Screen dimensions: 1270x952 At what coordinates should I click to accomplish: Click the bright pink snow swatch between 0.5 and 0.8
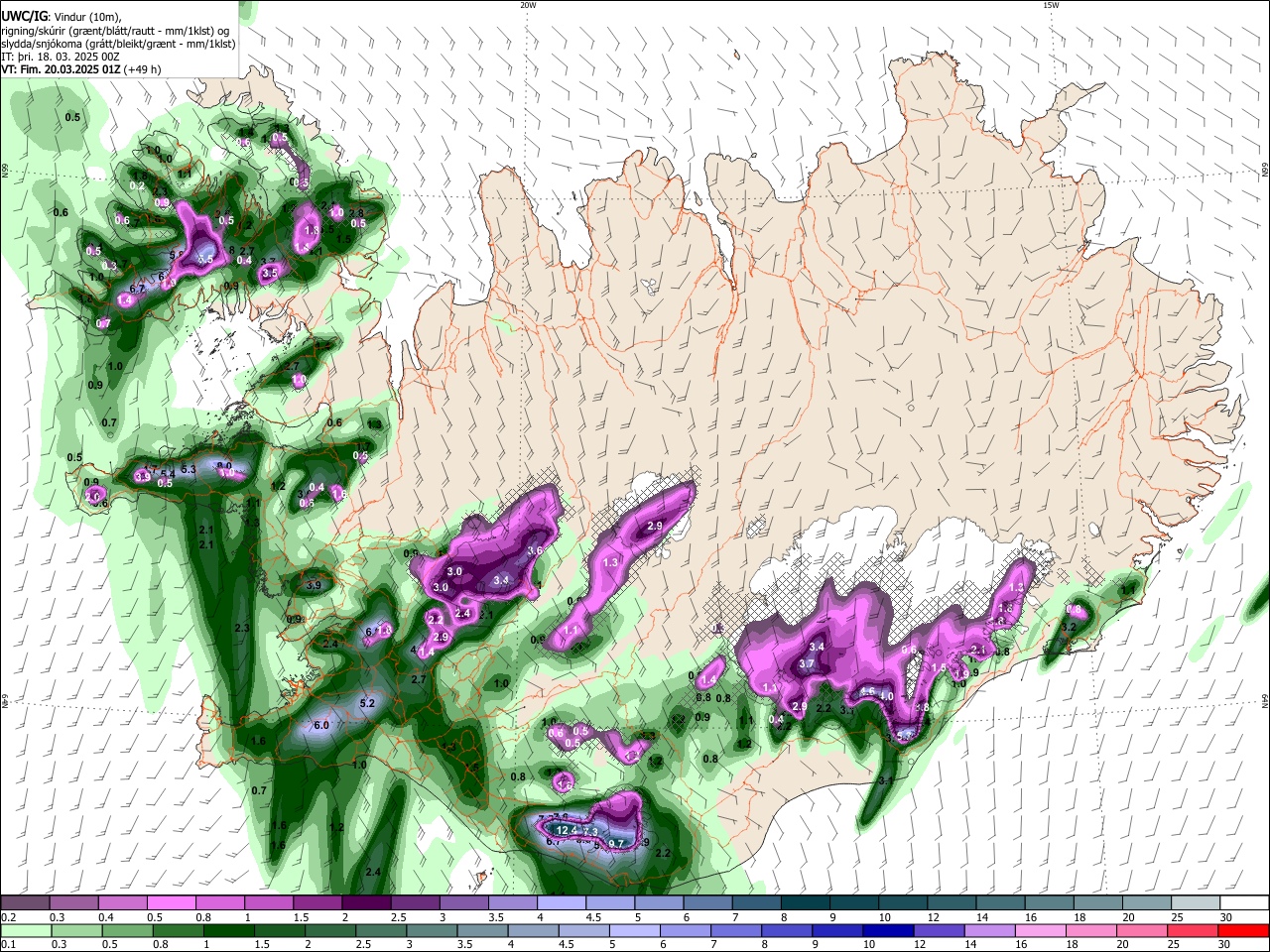coord(171,903)
